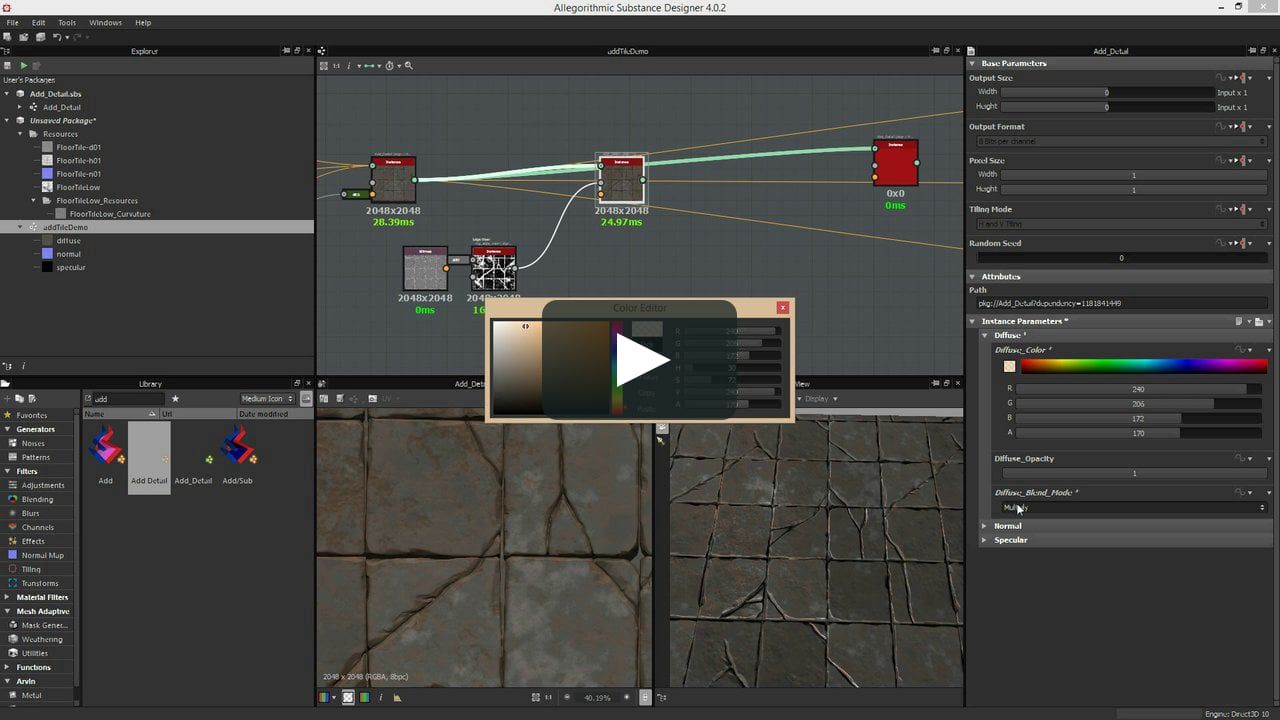The width and height of the screenshot is (1280, 720).
Task: Select the specular output in Explorer
Action: [x=70, y=267]
